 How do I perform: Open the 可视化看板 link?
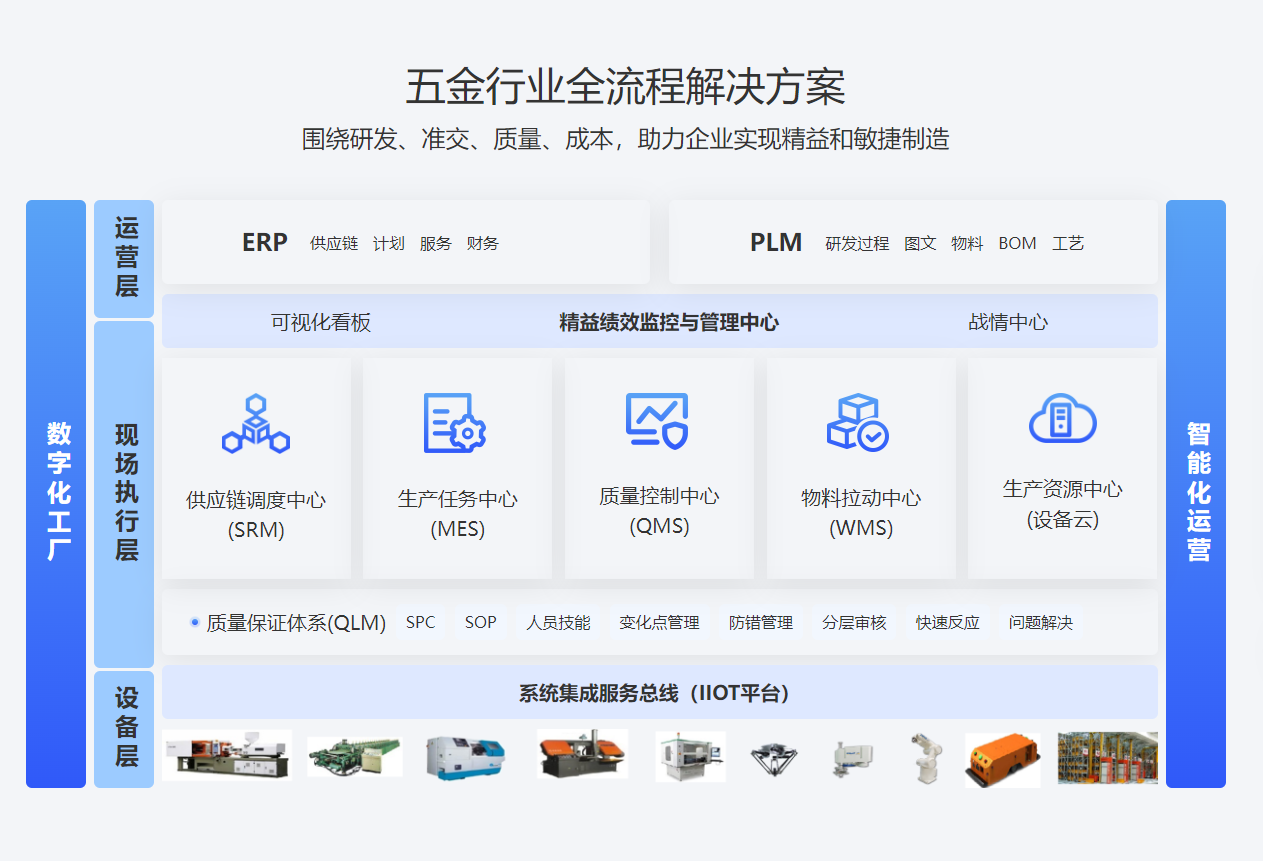(x=321, y=322)
